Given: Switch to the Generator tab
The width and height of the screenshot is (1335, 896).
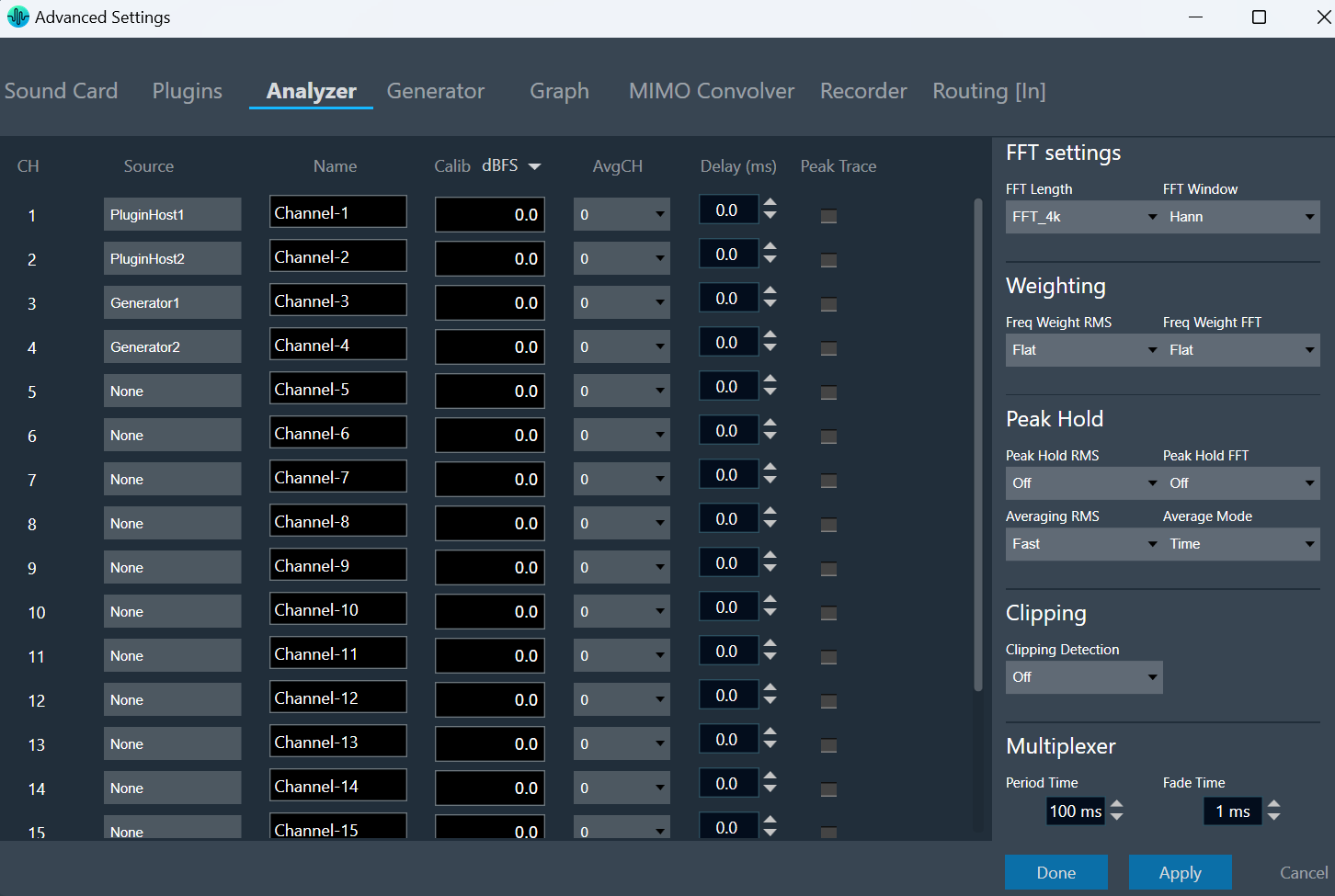Looking at the screenshot, I should point(436,91).
